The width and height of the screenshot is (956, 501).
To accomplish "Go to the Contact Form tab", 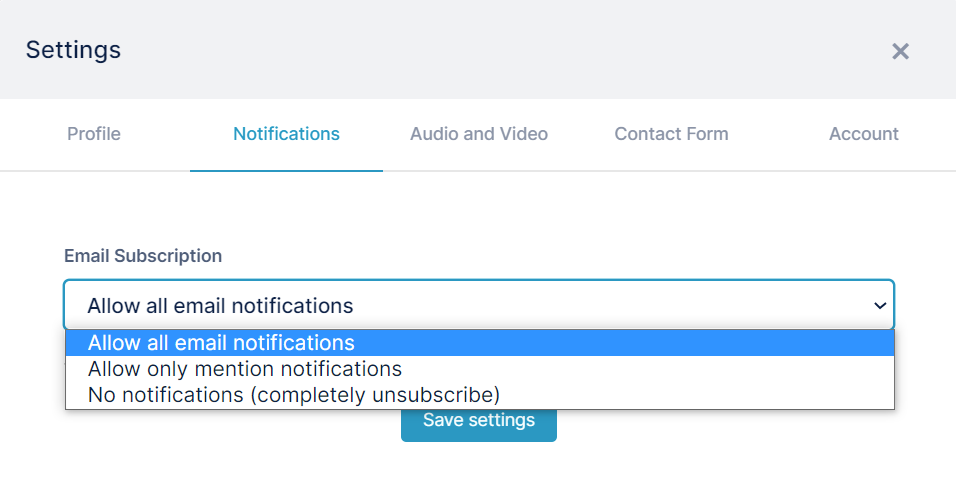I will click(x=671, y=134).
